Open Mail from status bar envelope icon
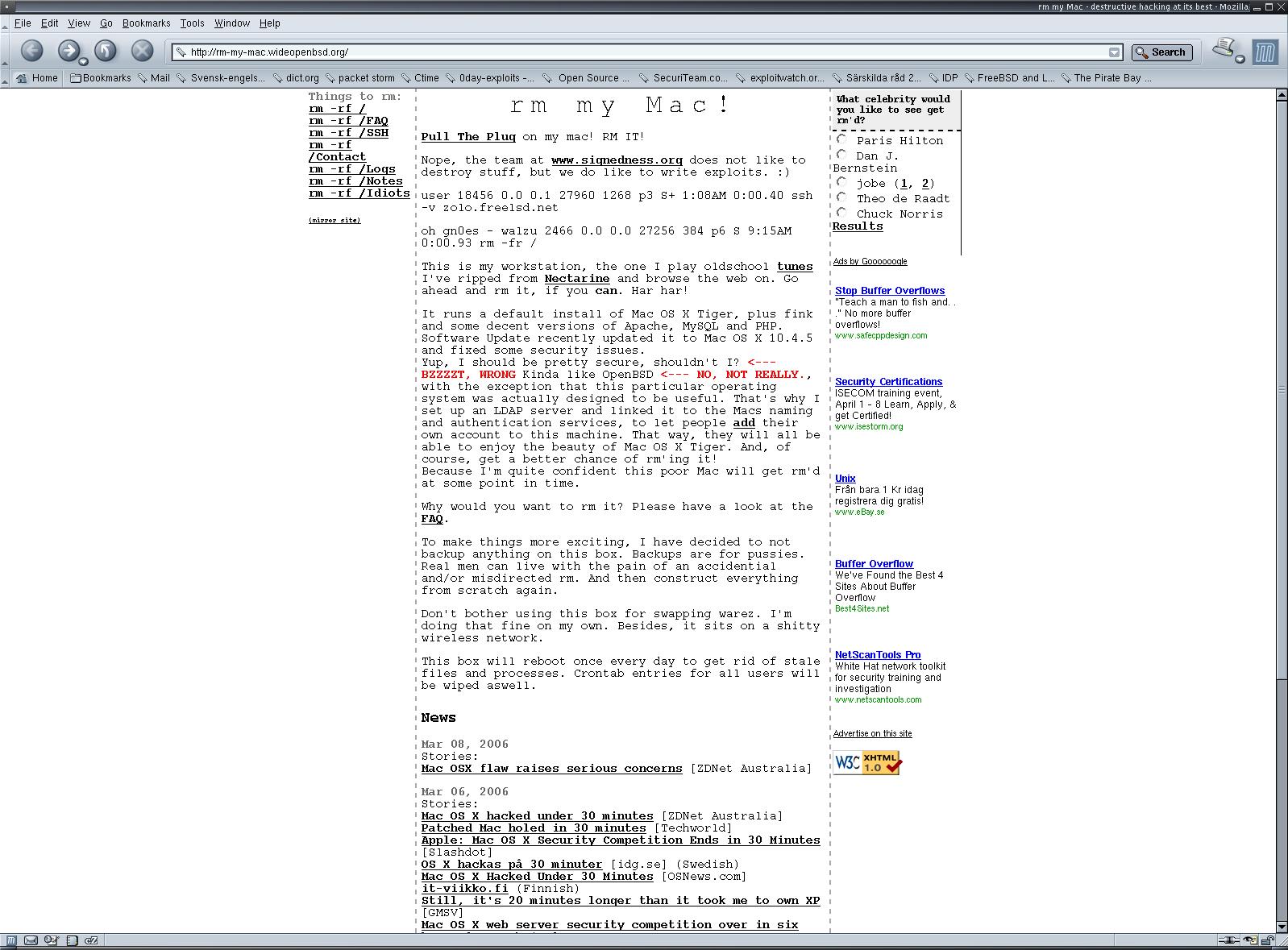Screen dimensions: 1288x950 pos(31,940)
